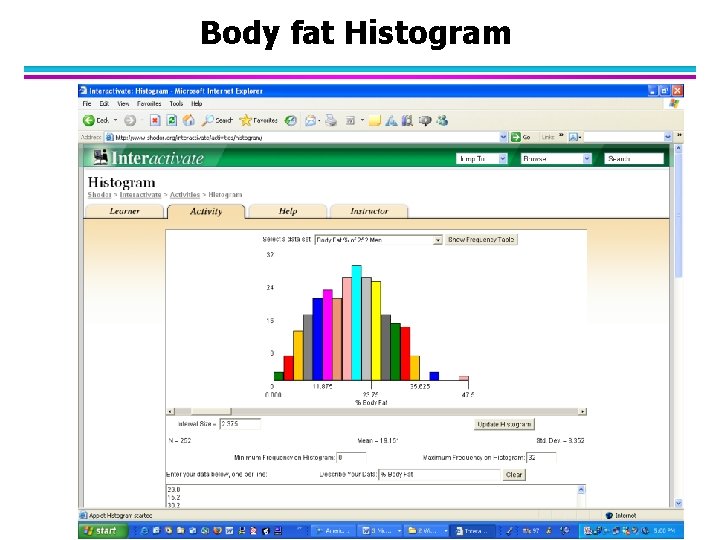
Task: Expand the toolbar overflow chevron at right
Action: (x=679, y=136)
